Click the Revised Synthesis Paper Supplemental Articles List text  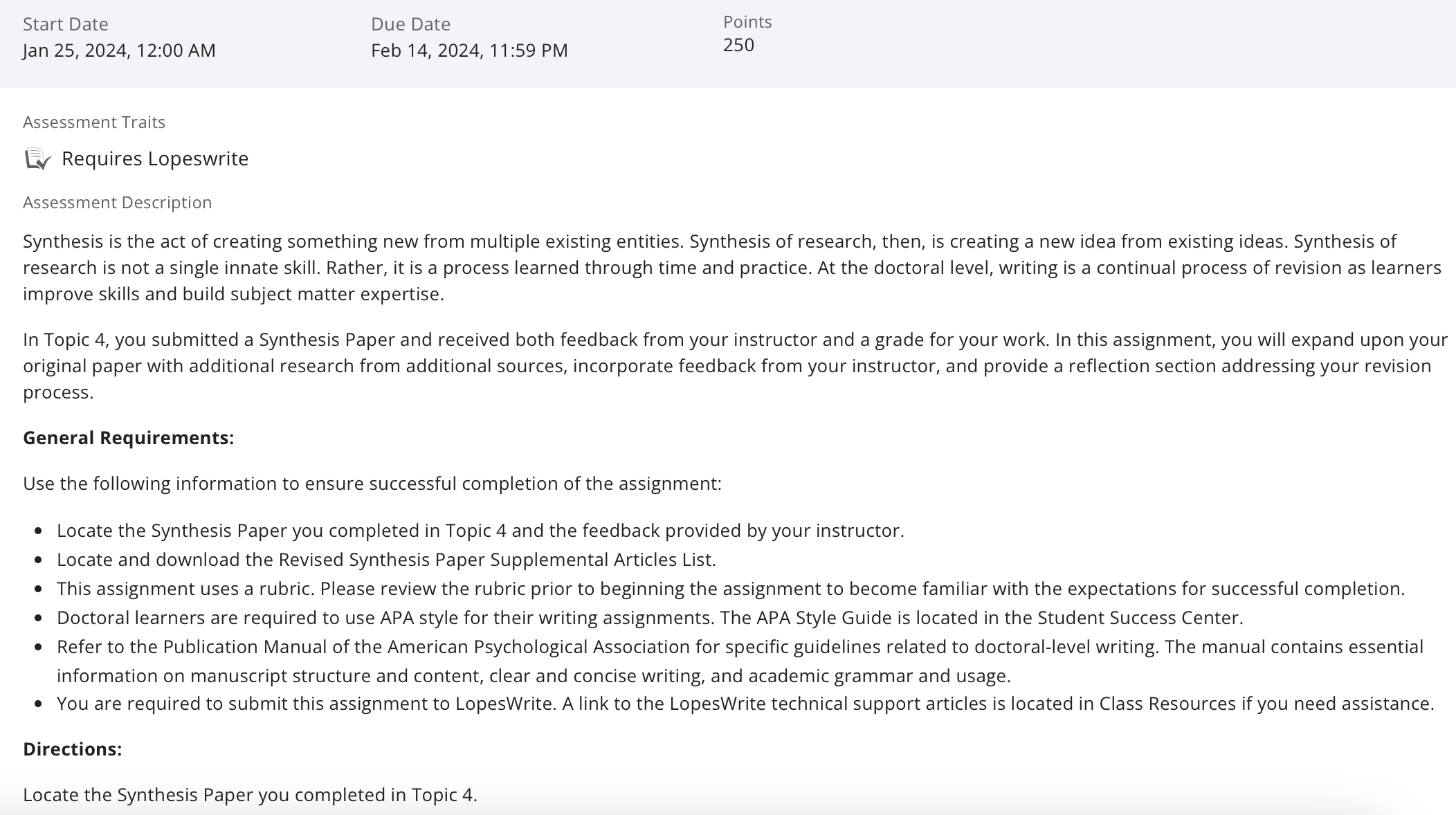coord(497,560)
